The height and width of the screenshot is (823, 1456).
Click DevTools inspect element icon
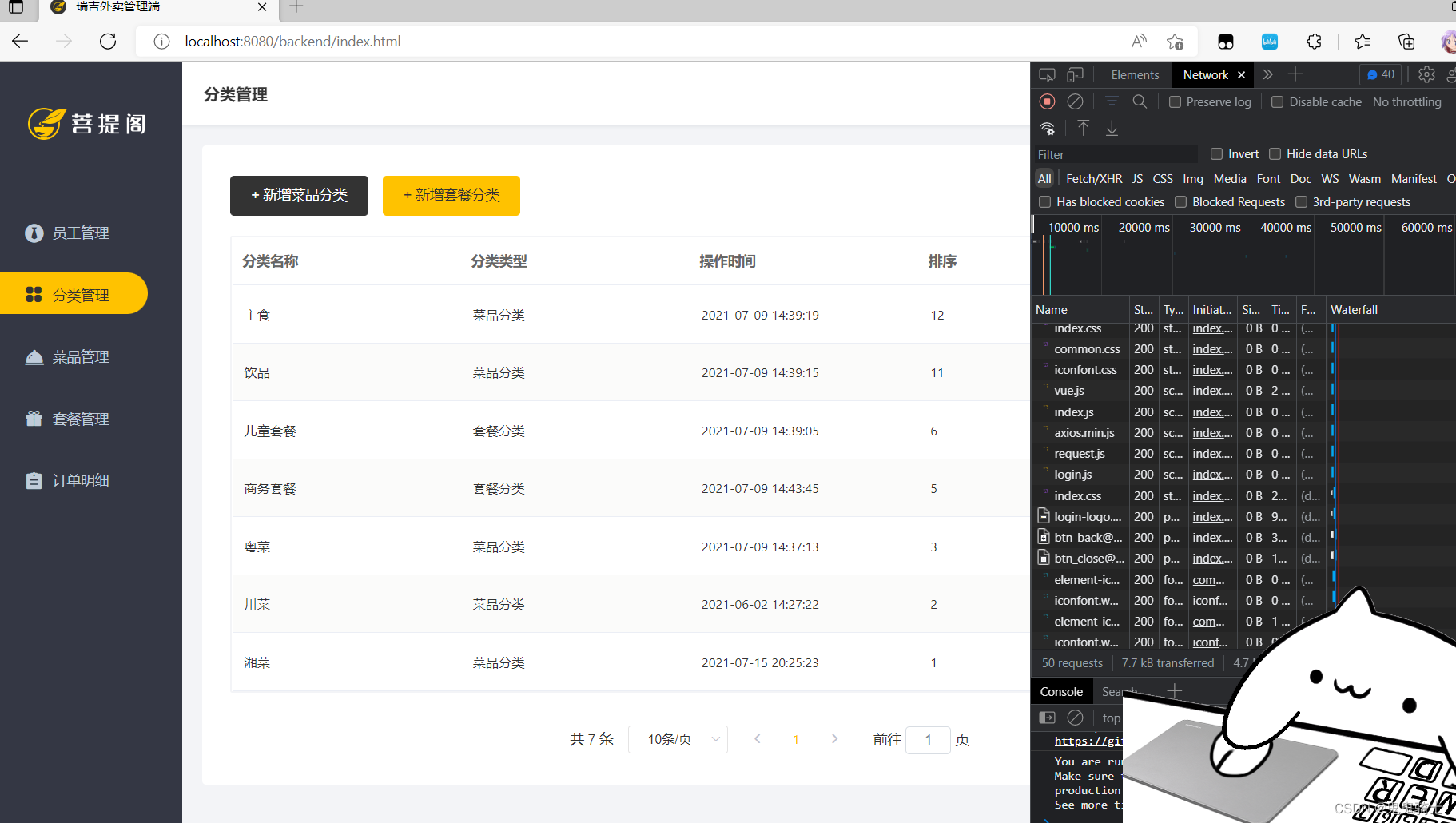click(1047, 75)
